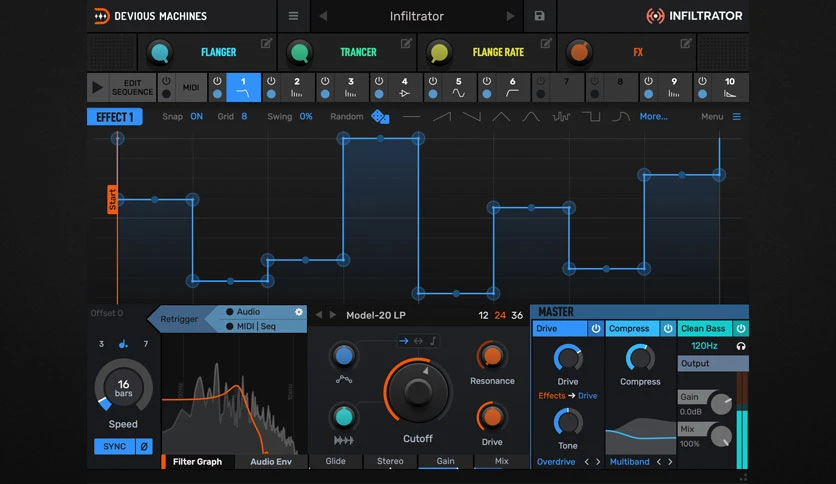Go to the previous preset with the left arrow

pos(323,16)
